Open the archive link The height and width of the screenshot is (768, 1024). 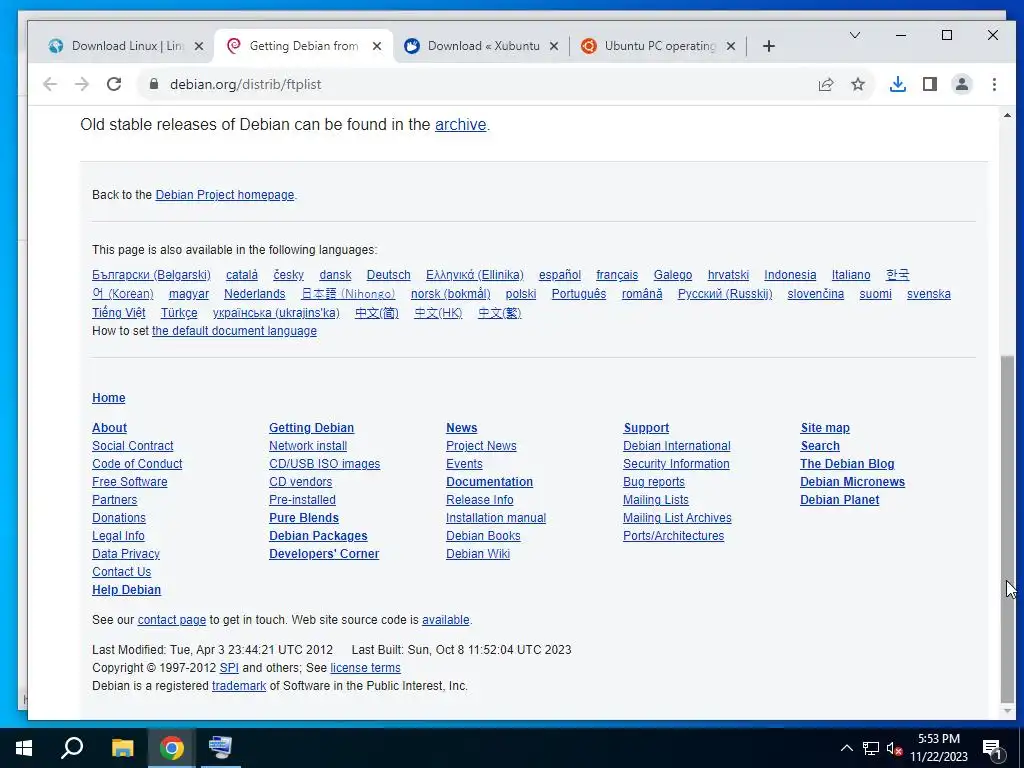(460, 125)
